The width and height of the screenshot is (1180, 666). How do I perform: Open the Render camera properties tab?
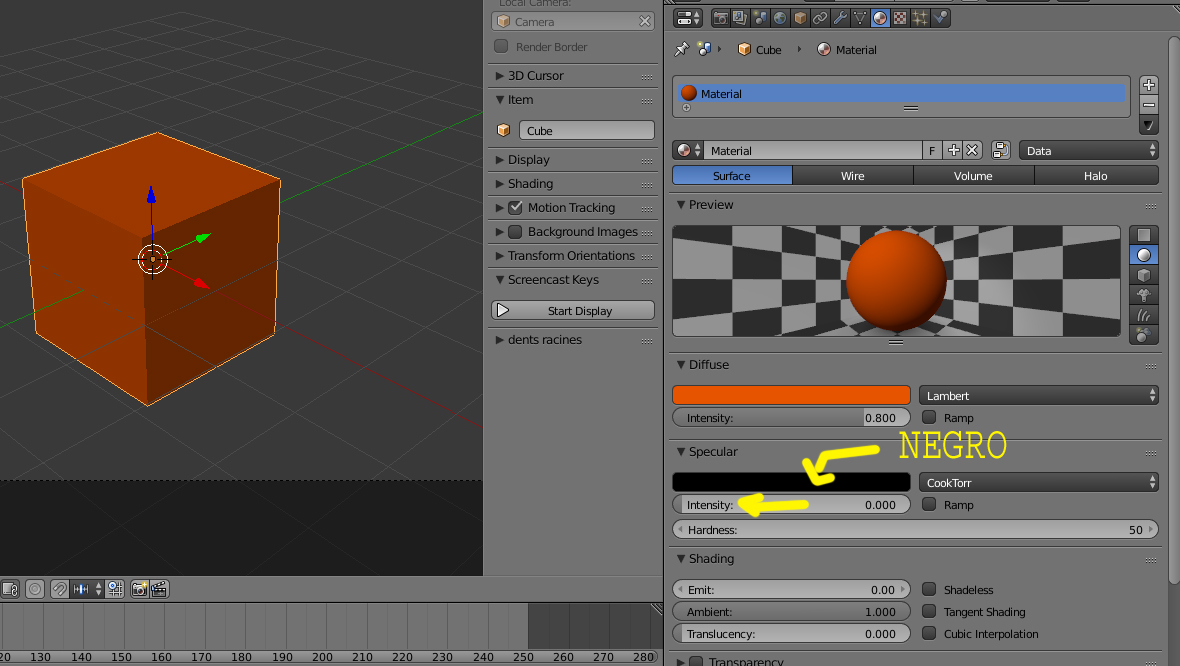tap(720, 18)
